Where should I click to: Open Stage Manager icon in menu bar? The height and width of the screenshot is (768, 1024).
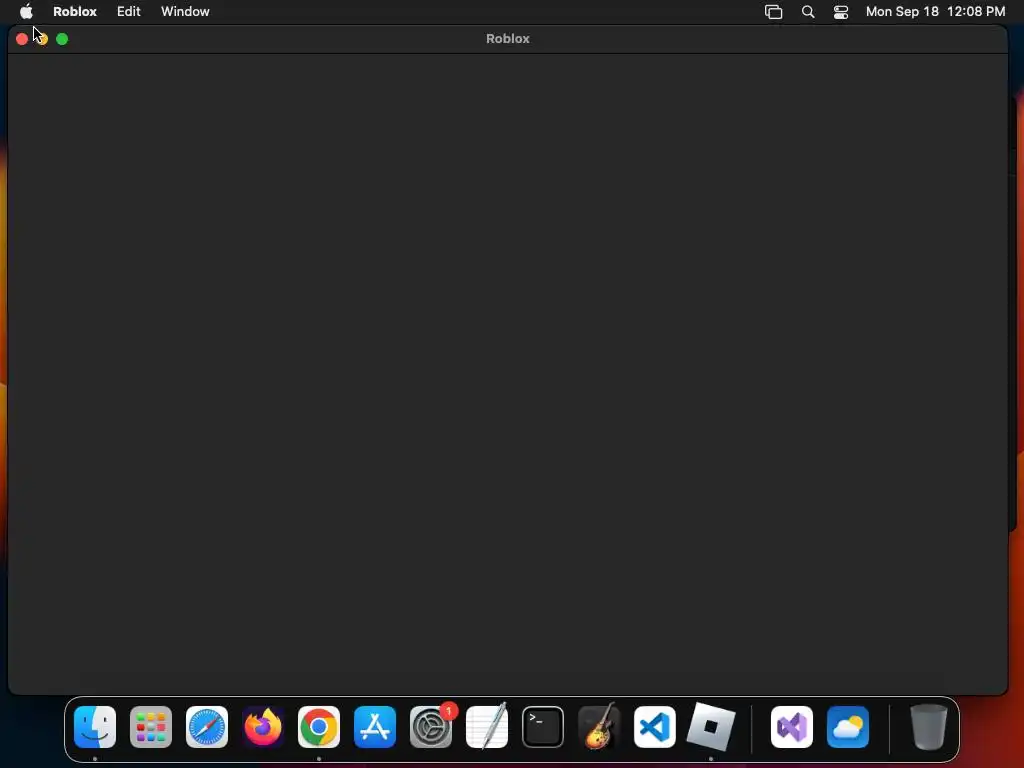(773, 12)
